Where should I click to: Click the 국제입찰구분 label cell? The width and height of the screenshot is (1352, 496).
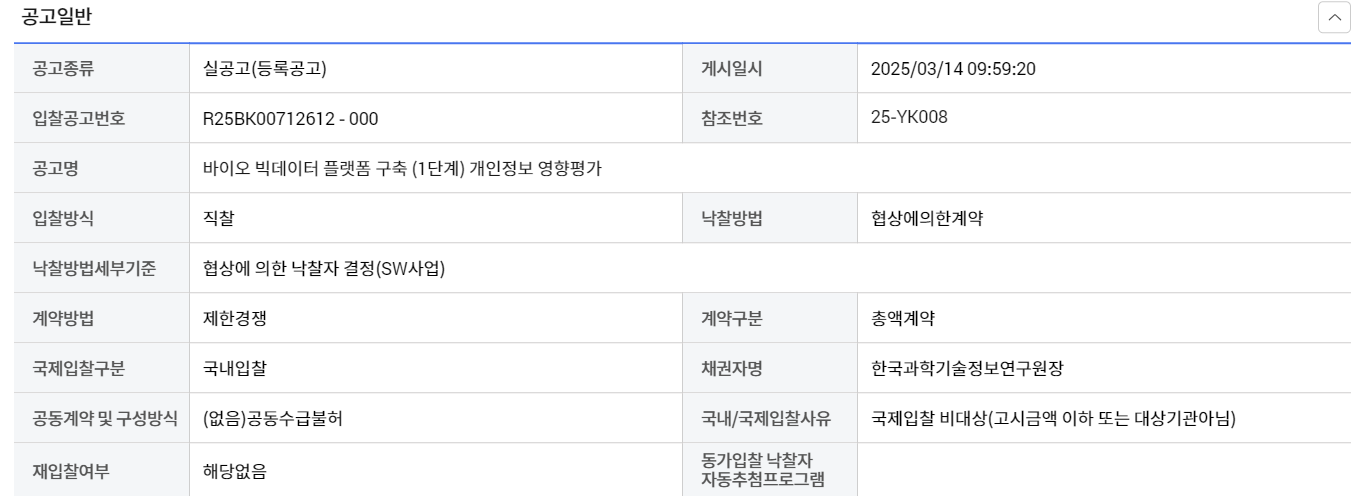coord(102,368)
